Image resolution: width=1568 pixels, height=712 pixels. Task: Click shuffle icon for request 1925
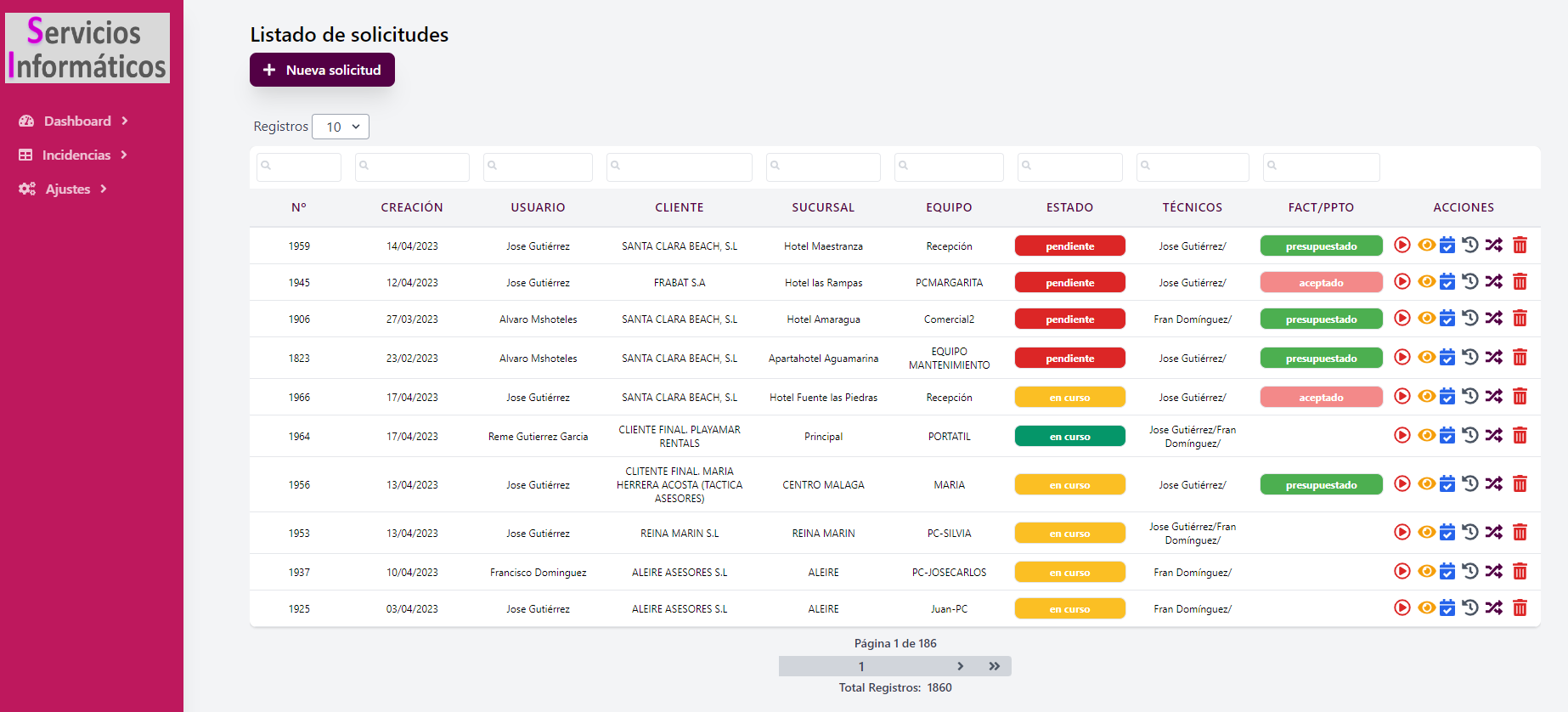pyautogui.click(x=1494, y=608)
